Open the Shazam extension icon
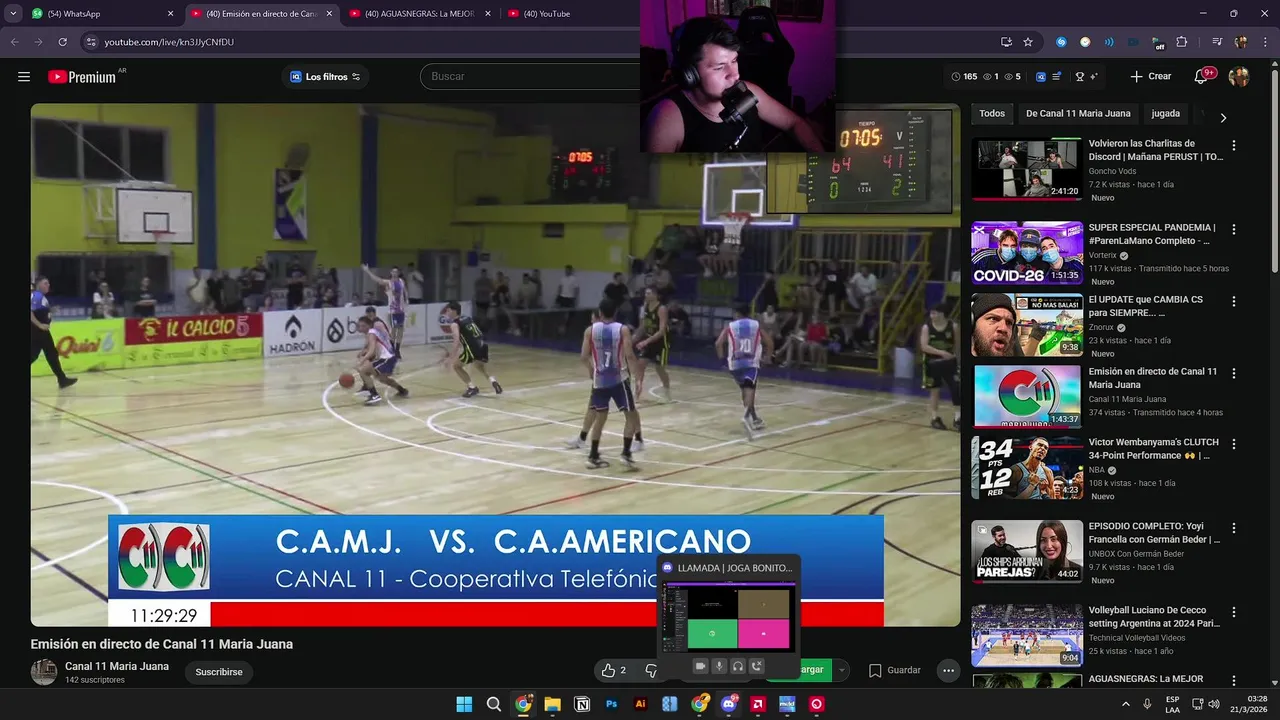Image resolution: width=1280 pixels, height=720 pixels. [x=1061, y=42]
